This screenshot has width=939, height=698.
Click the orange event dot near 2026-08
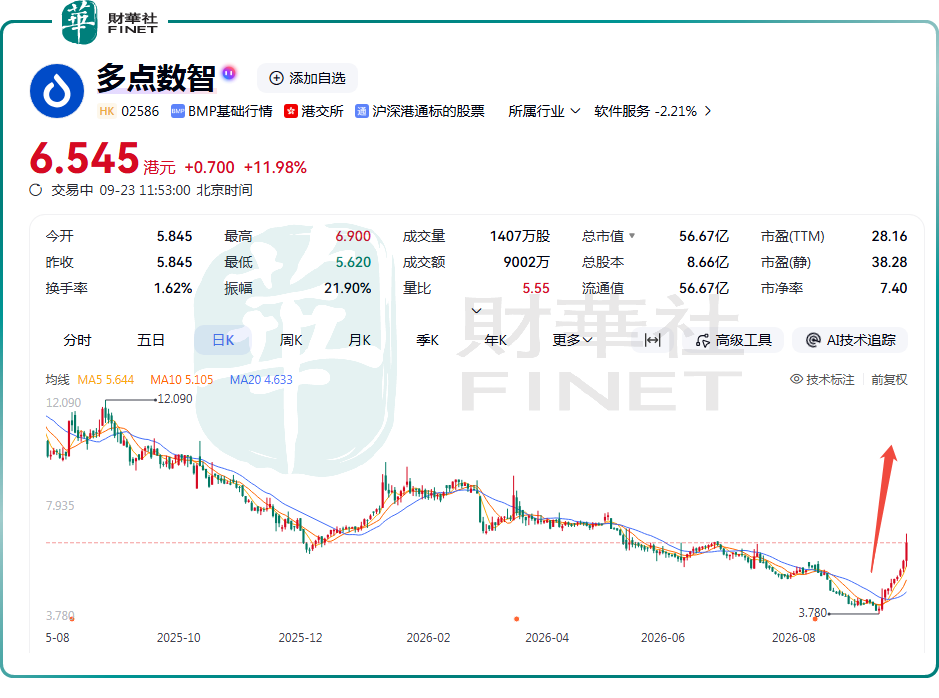pos(815,619)
